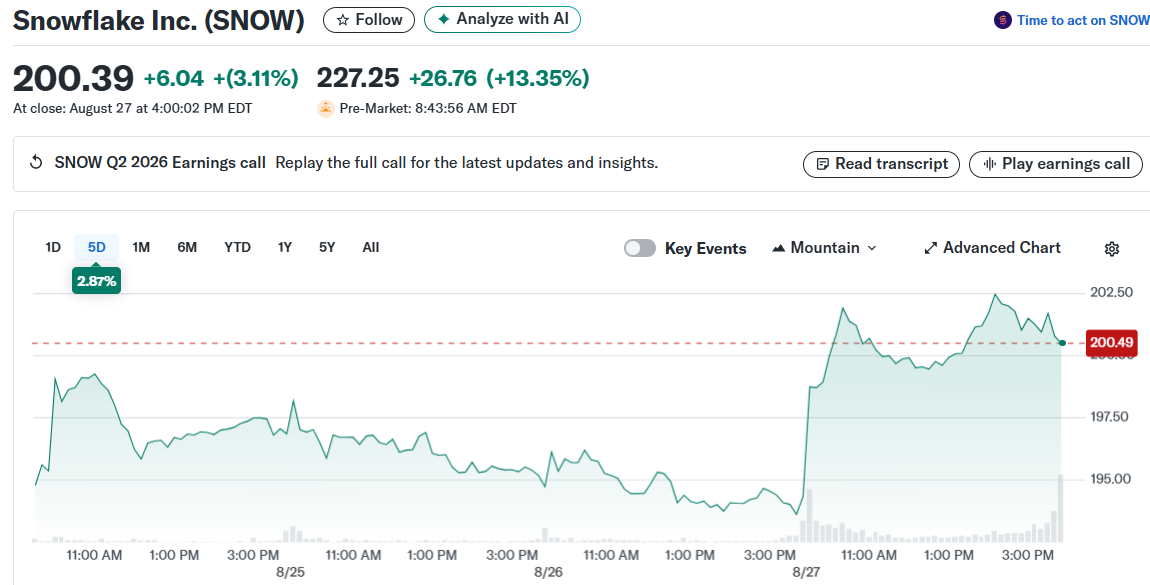Select the 1D time range tab
The image size is (1150, 585).
(53, 248)
